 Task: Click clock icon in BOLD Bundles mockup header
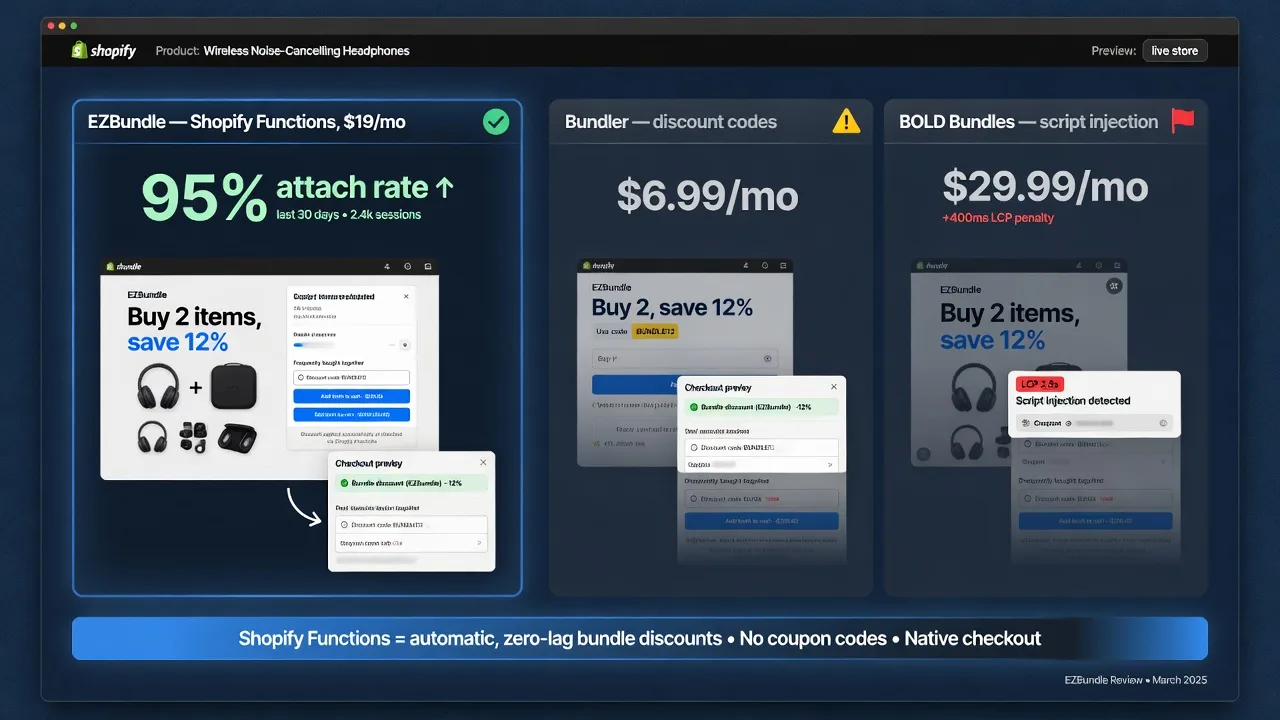(x=1099, y=265)
